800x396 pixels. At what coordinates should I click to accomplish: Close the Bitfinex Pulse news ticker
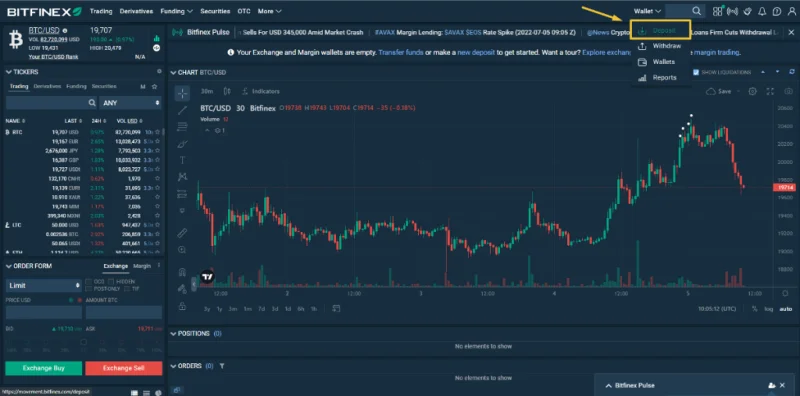click(x=791, y=32)
